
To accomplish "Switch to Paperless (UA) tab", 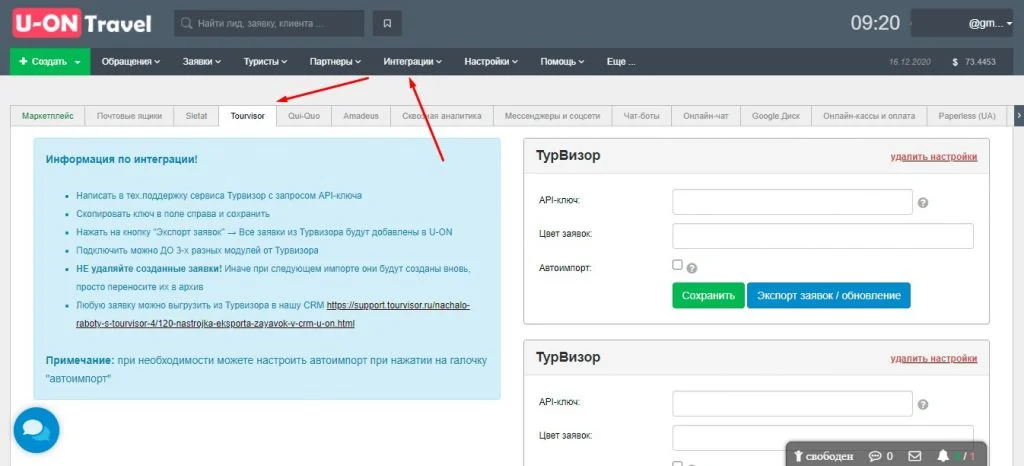I will (x=967, y=116).
